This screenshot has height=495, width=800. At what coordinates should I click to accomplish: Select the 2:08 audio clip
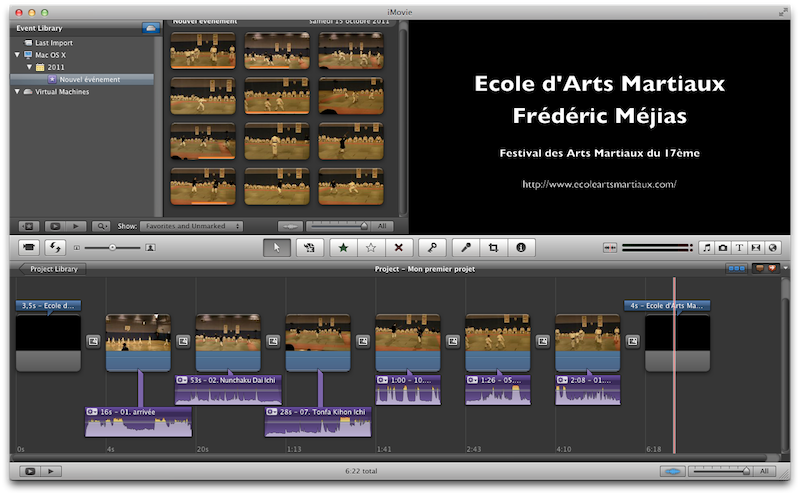(588, 390)
